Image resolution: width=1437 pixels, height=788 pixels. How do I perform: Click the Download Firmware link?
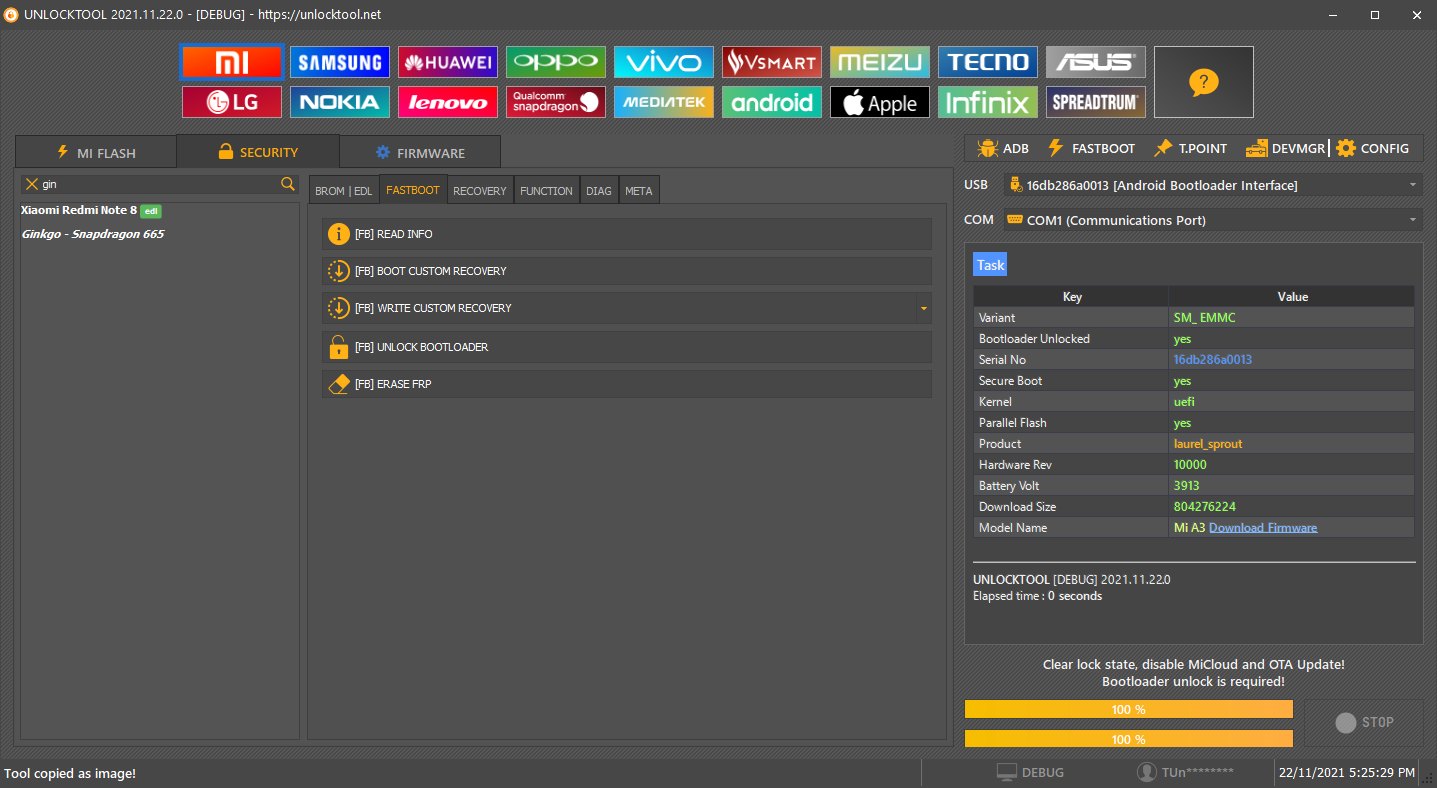(x=1263, y=527)
